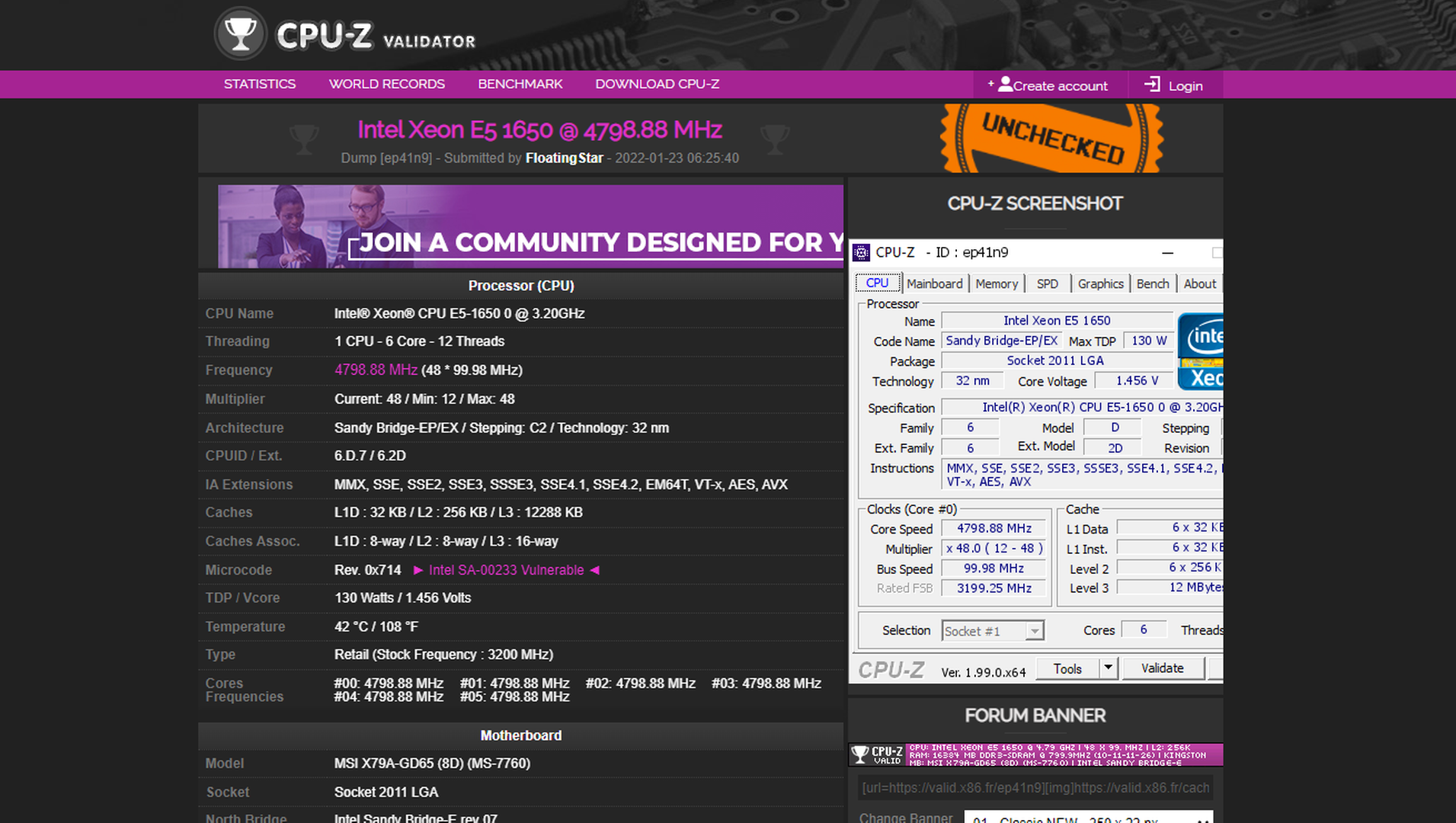The height and width of the screenshot is (823, 1456).
Task: Click the MSI X79A-GD65 motherboard model text
Action: point(432,764)
